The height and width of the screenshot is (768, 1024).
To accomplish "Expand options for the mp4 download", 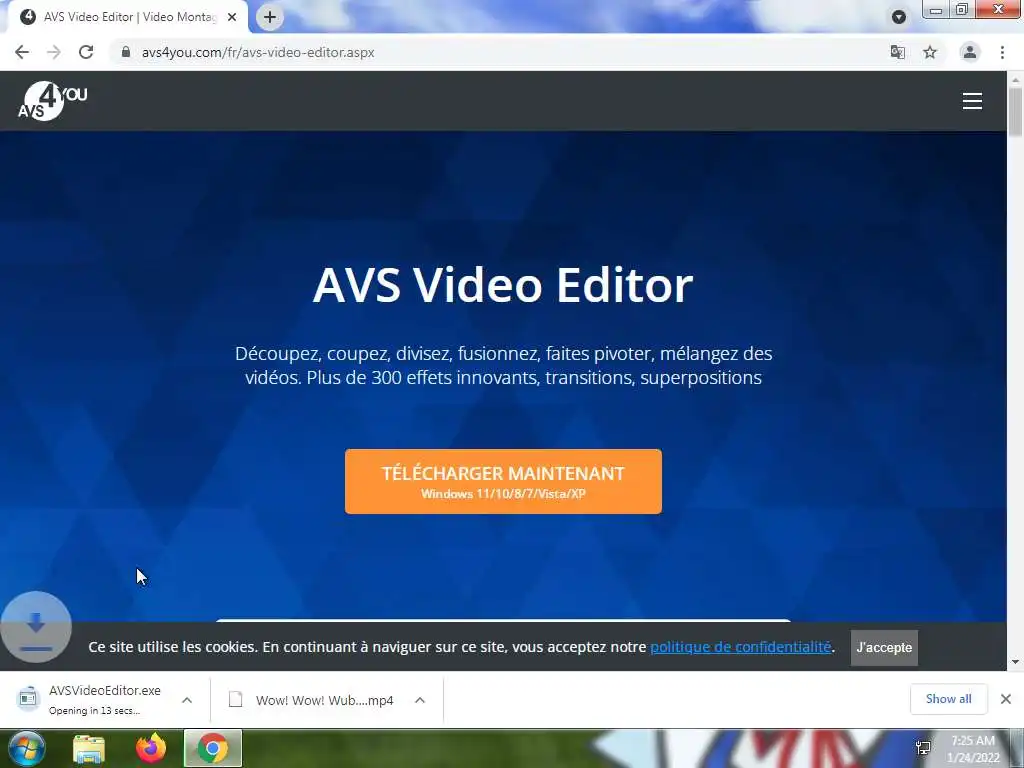I will [x=420, y=700].
